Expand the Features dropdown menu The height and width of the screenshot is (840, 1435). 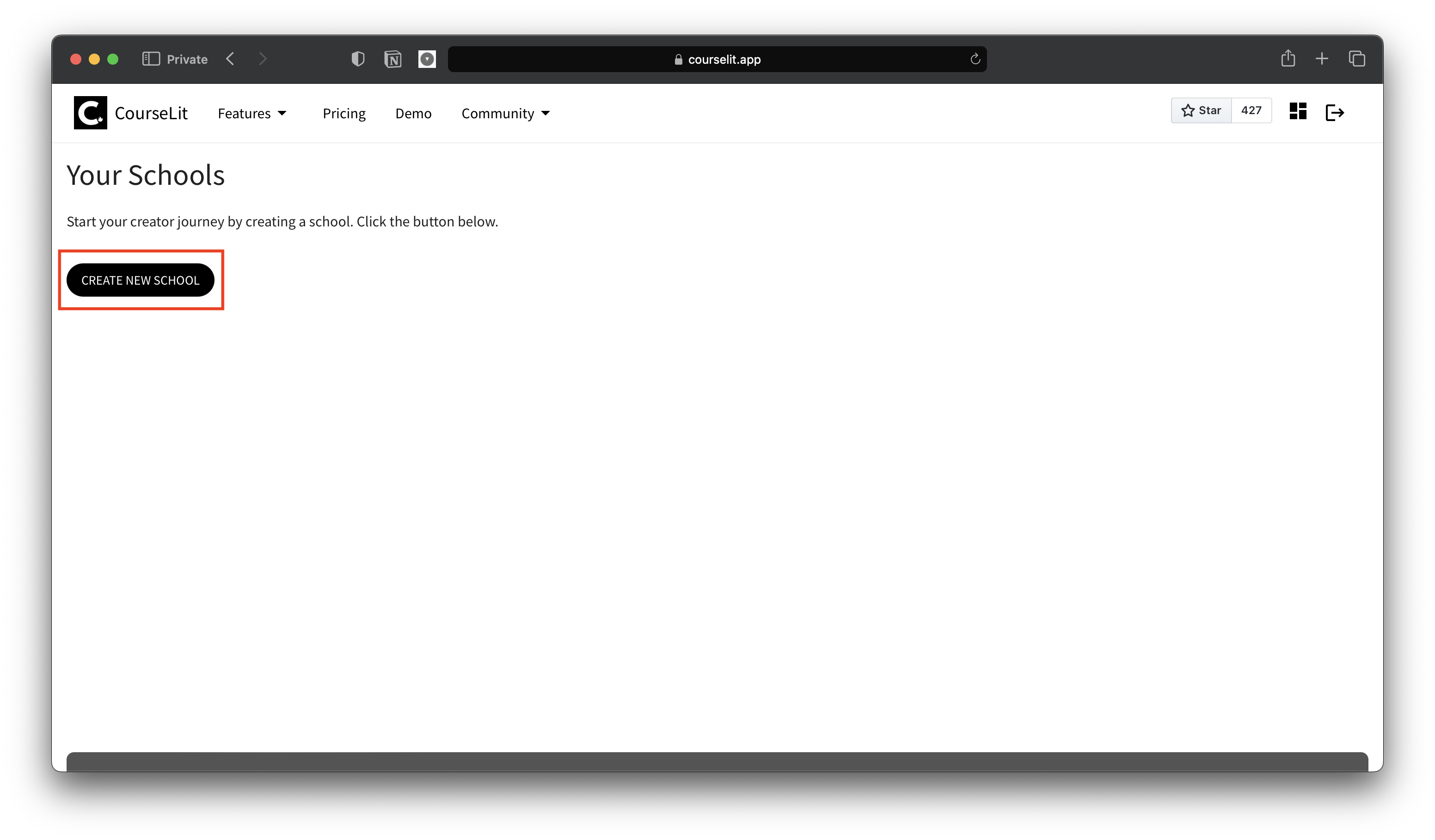pyautogui.click(x=251, y=113)
